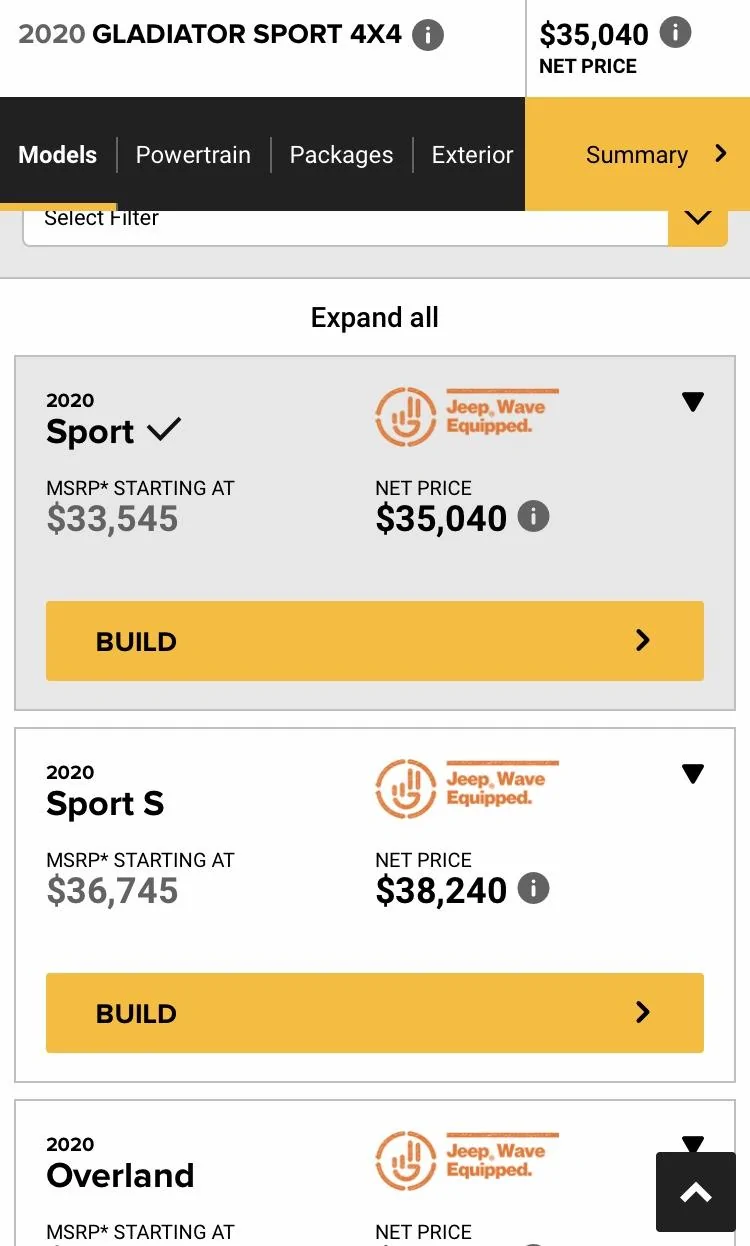Tap info icon next to header $35,040 price
Screen dimensions: 750x1246
coord(675,33)
